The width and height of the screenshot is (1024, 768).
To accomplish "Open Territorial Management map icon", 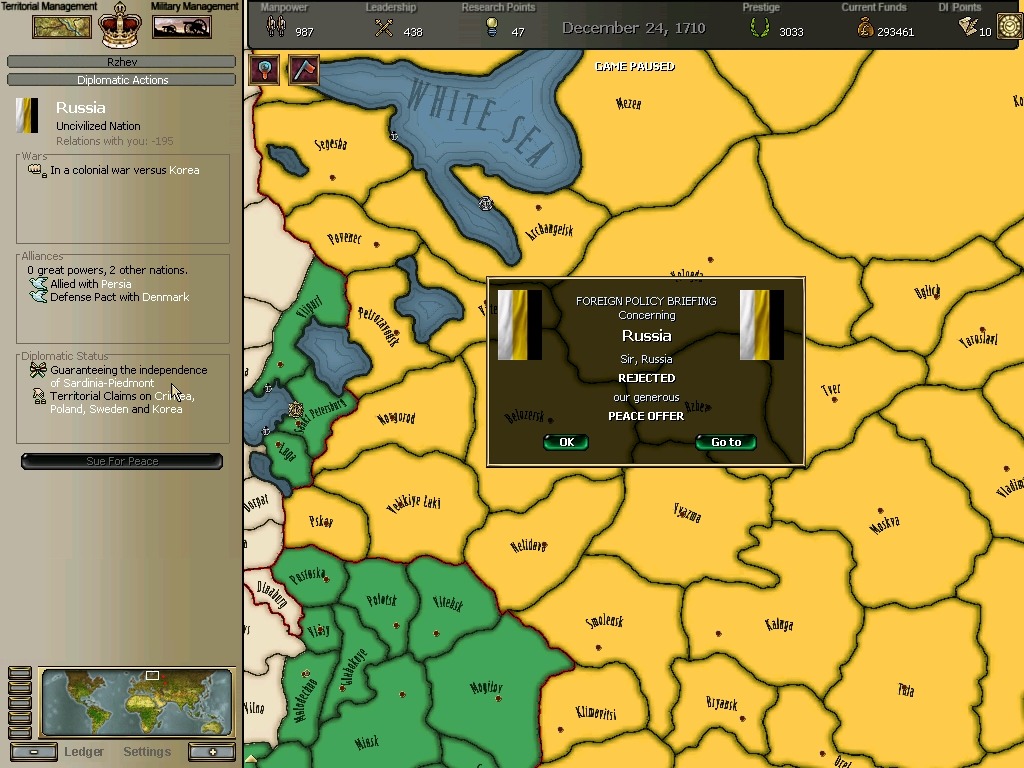I will coord(62,27).
